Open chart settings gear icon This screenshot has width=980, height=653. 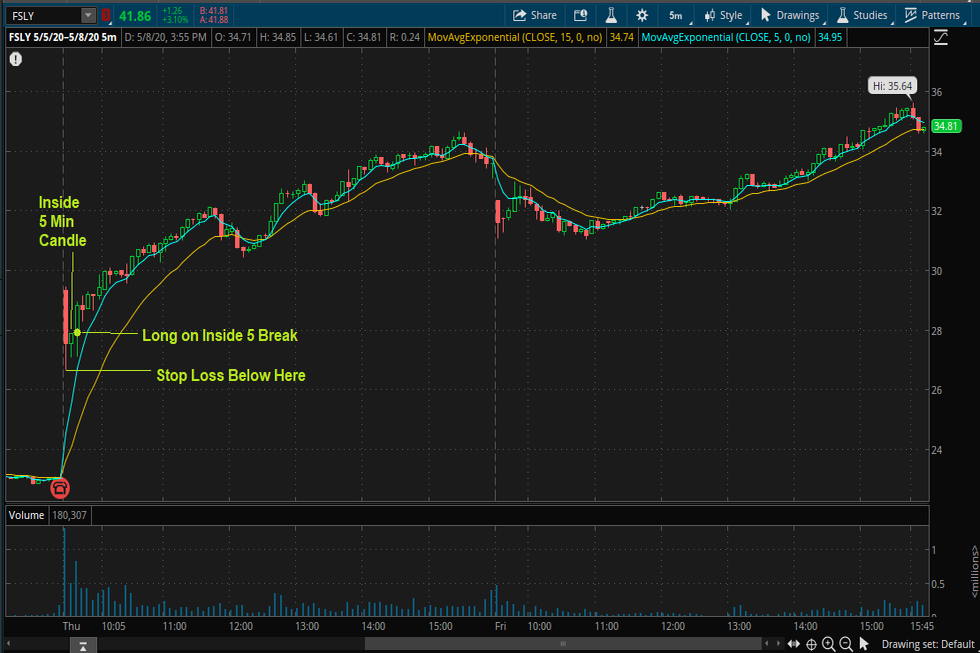[x=642, y=15]
